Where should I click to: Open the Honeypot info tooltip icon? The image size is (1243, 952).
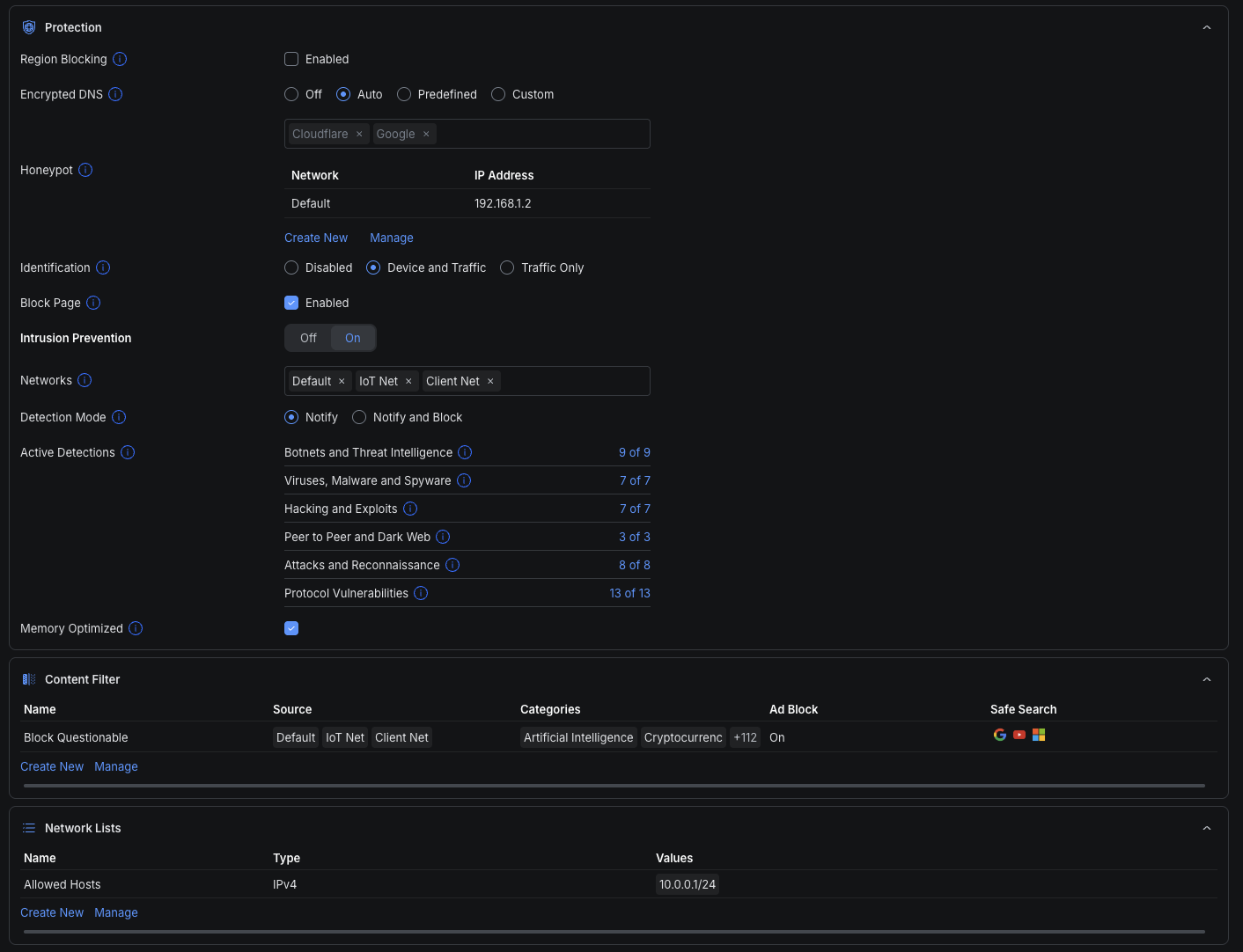tap(85, 170)
